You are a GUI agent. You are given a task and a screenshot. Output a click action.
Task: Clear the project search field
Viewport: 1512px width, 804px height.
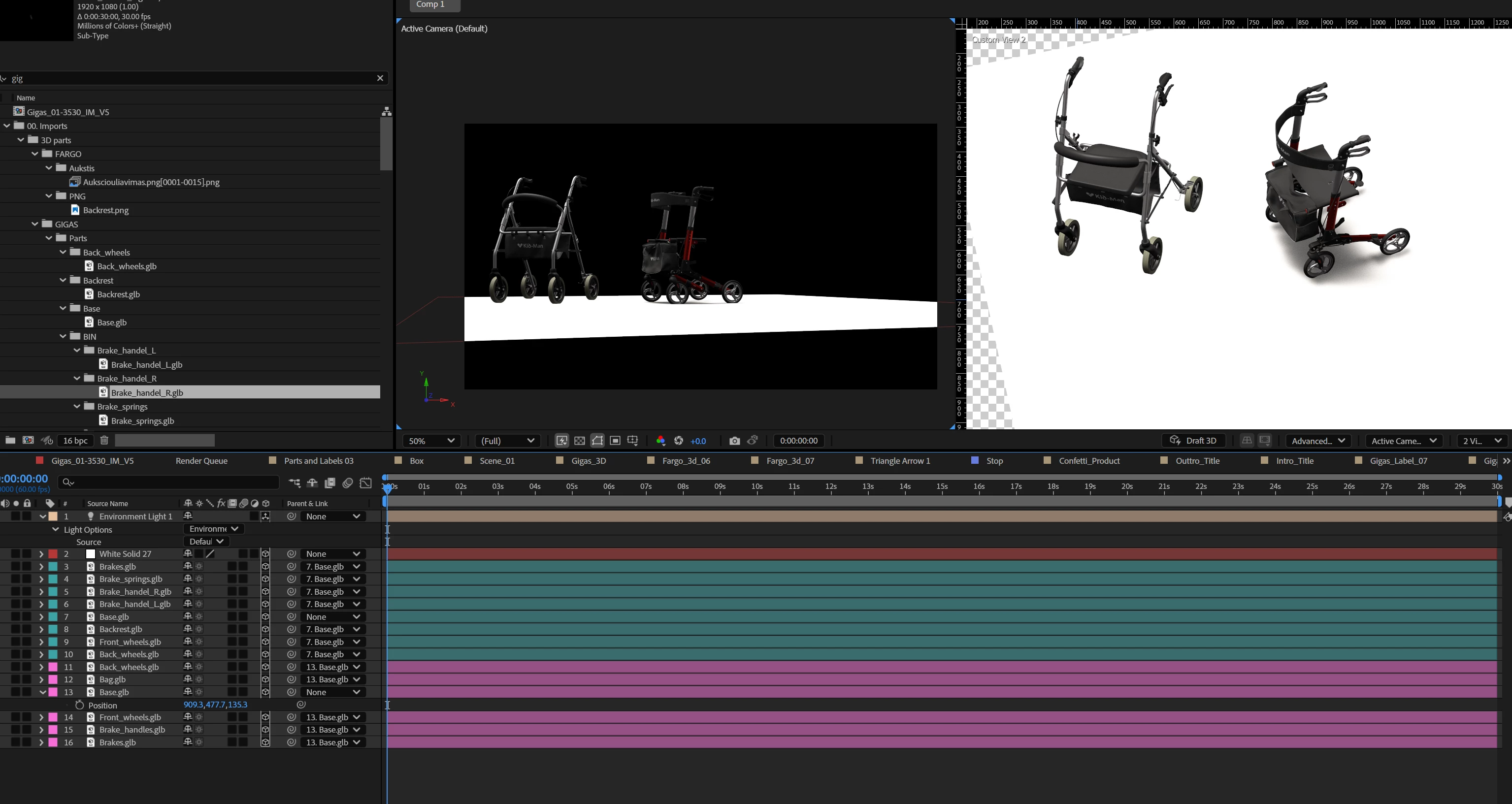[x=380, y=78]
